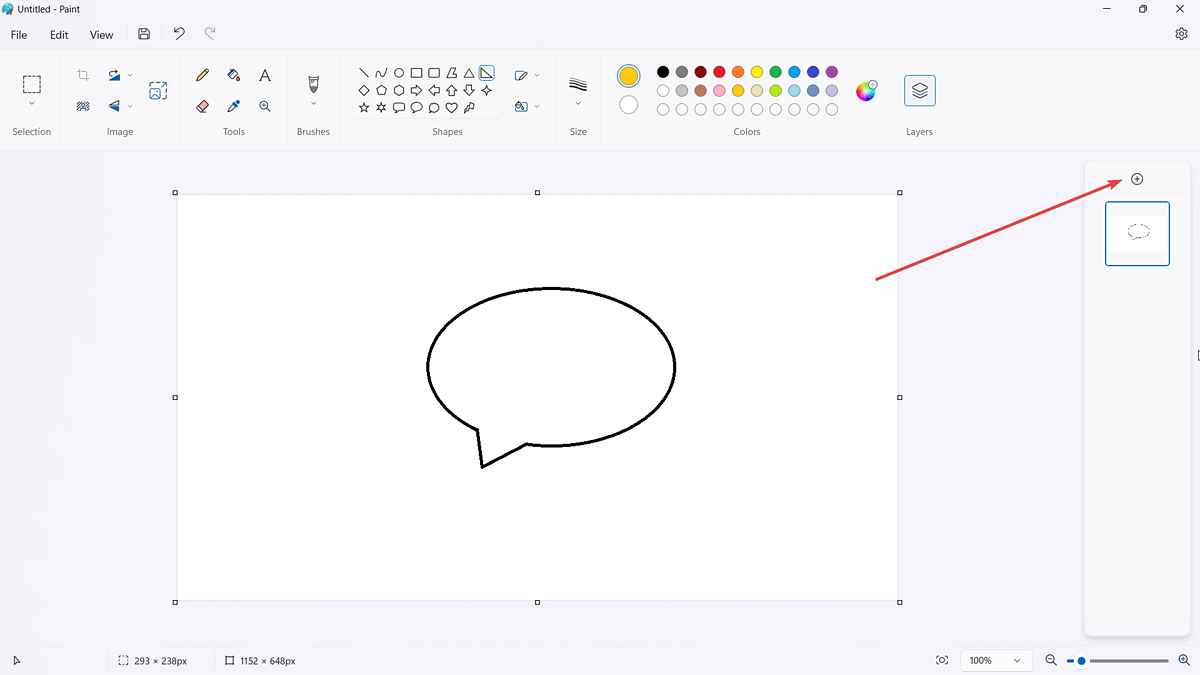Select the Fill with color tool
Screen dimensions: 1200x675
click(x=233, y=75)
